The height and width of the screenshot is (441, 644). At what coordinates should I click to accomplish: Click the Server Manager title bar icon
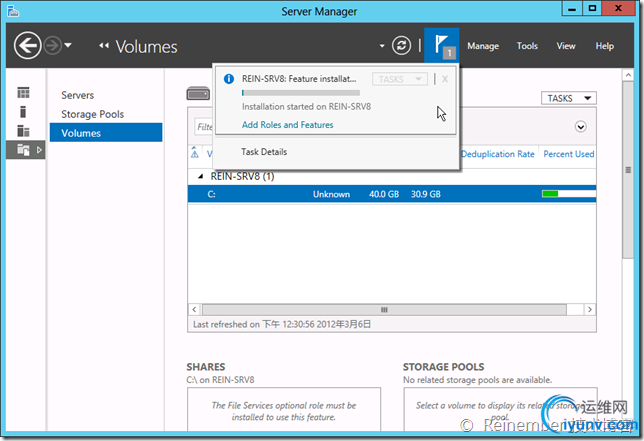pos(13,11)
